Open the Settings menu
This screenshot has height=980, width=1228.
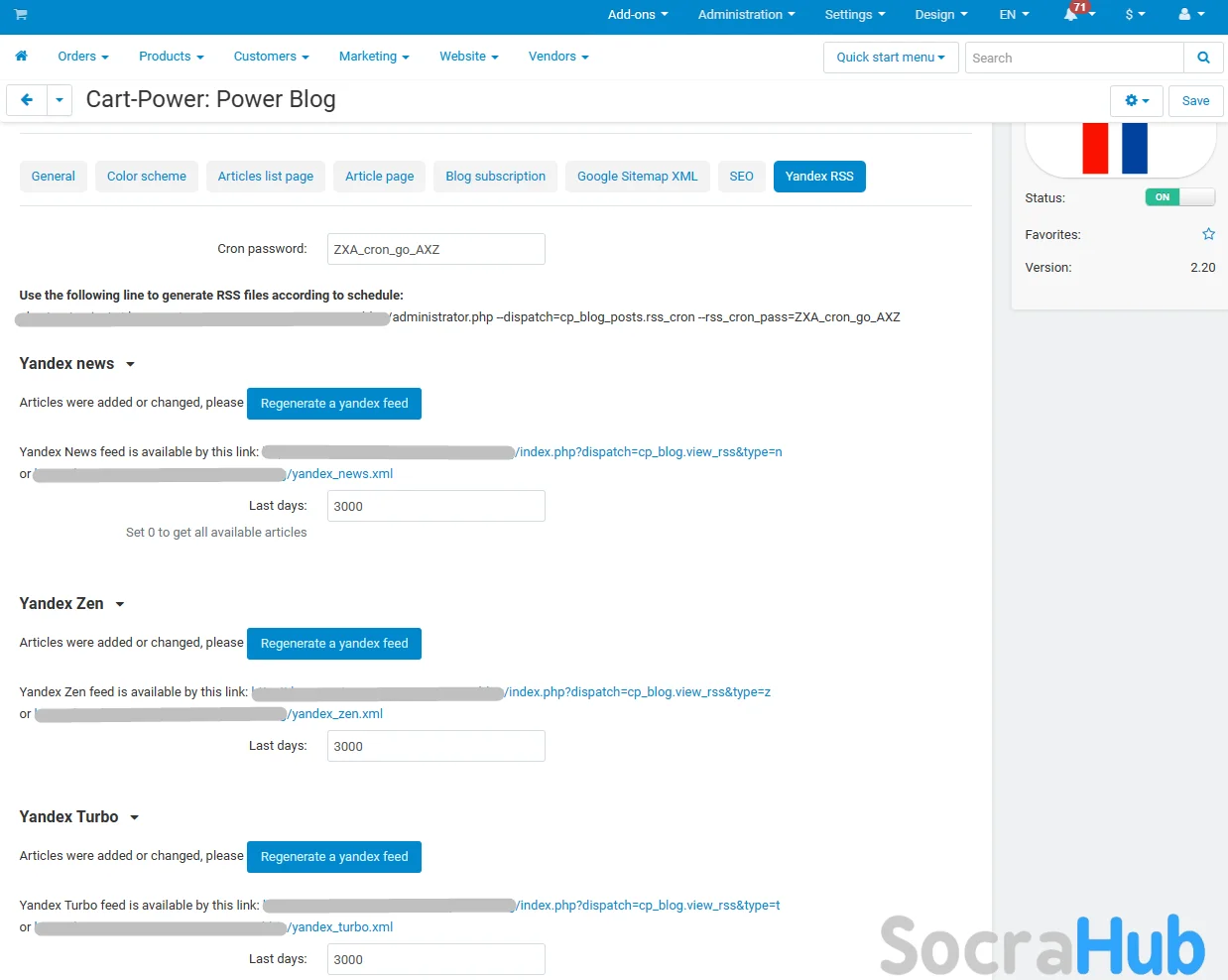tap(855, 15)
